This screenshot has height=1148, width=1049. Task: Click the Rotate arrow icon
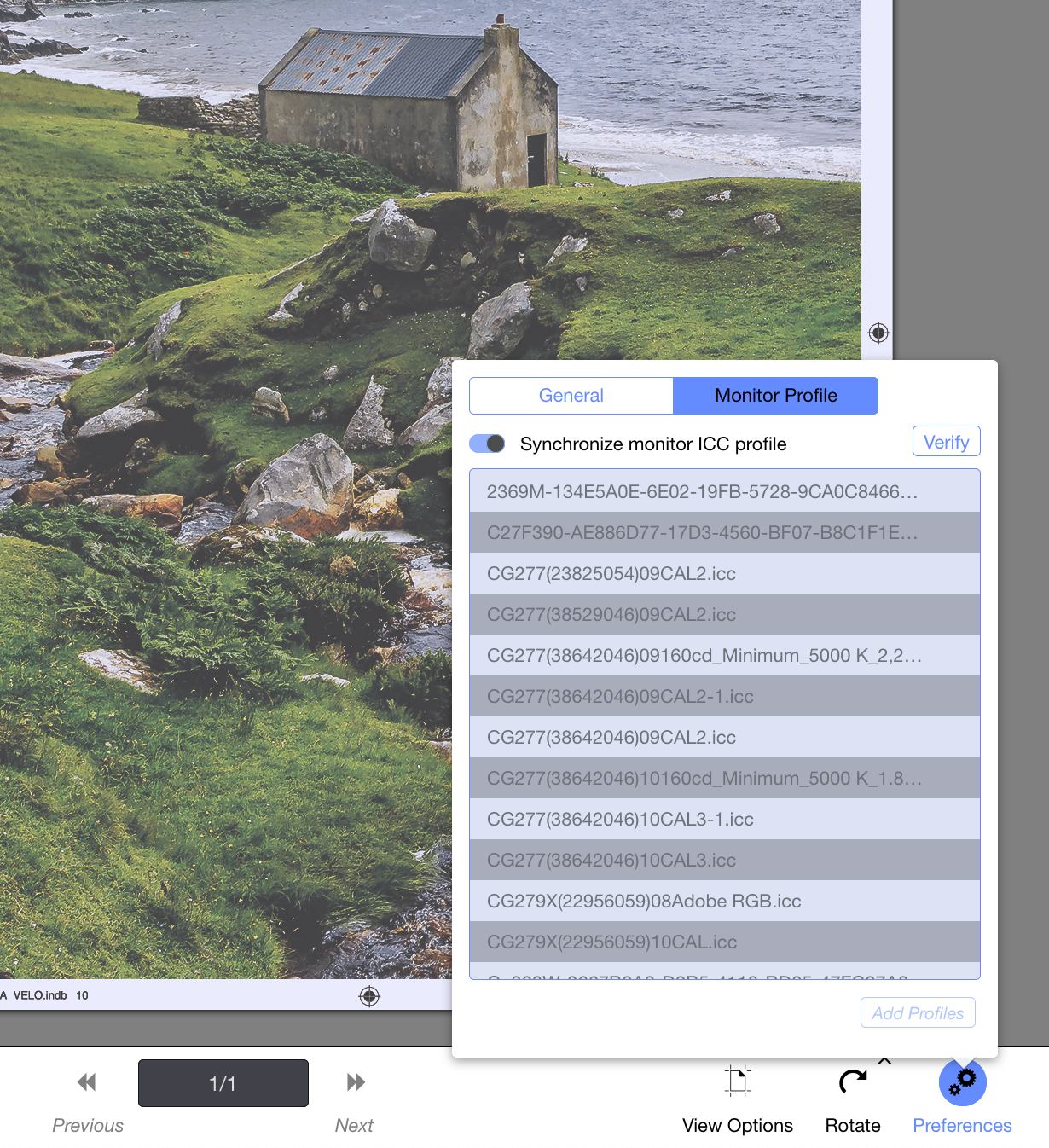pyautogui.click(x=852, y=1081)
